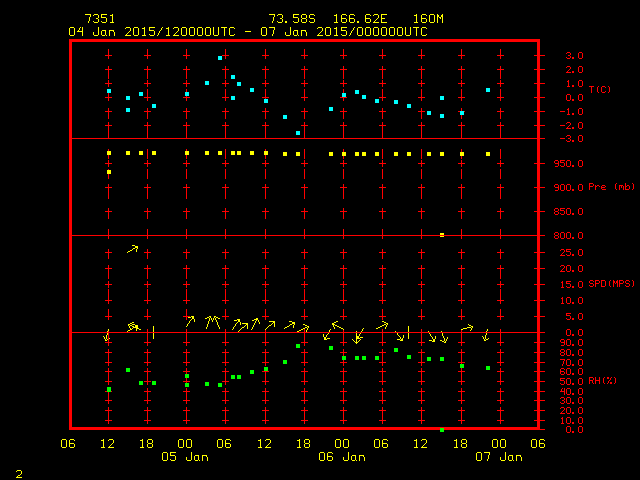Click the highest cyan temperature data point
The height and width of the screenshot is (480, 640).
220,58
